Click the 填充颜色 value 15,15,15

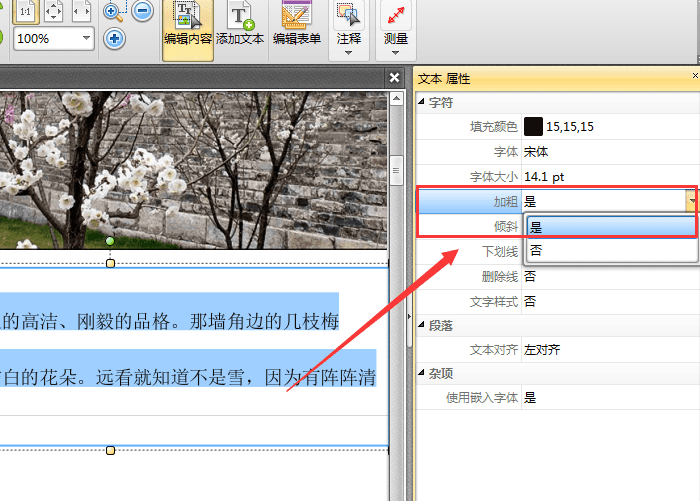(570, 127)
